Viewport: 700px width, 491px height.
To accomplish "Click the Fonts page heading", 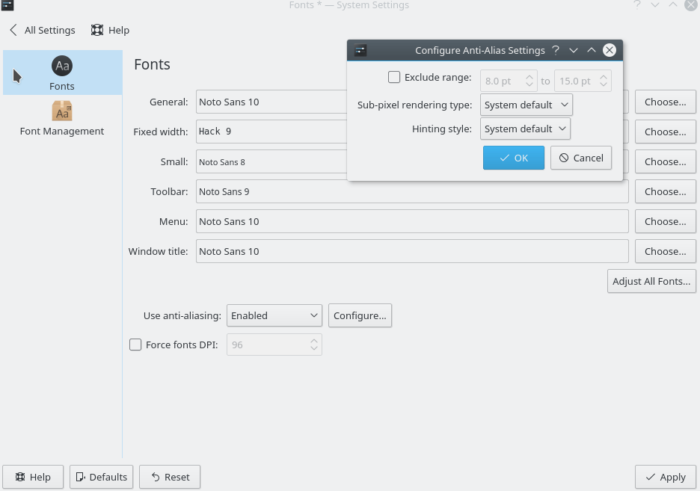I will 152,64.
